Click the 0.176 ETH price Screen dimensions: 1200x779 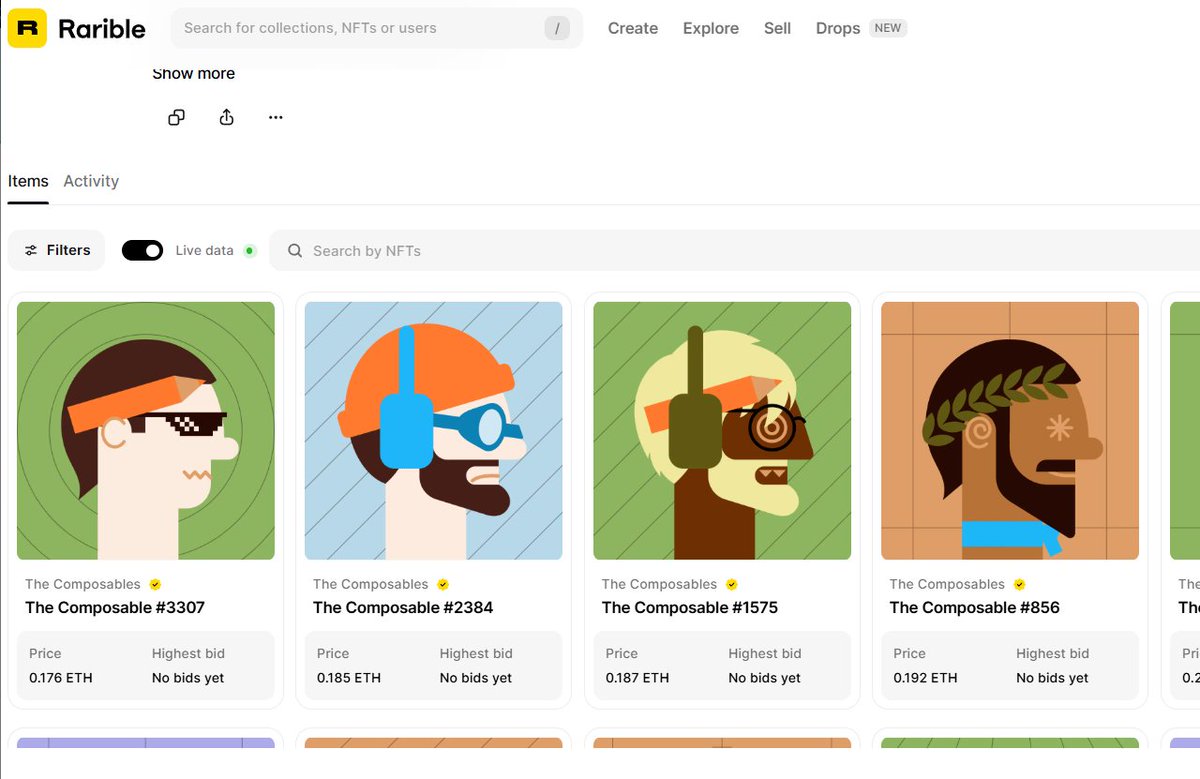point(61,678)
